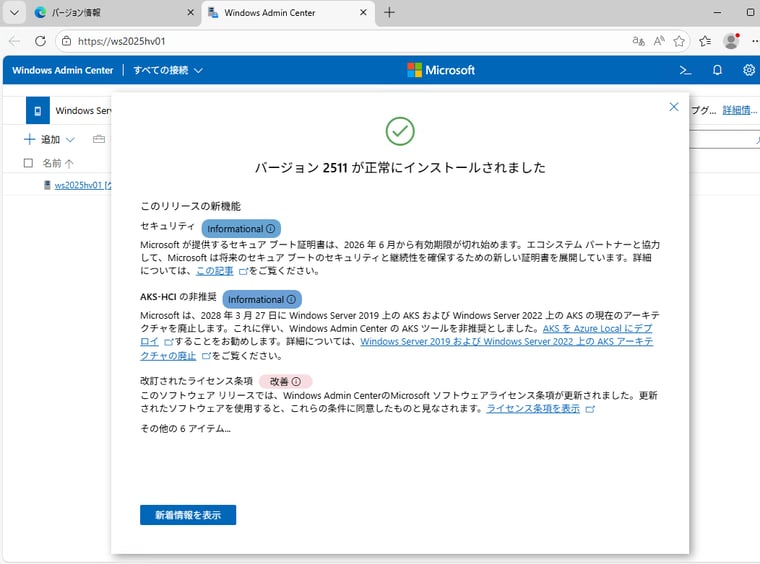Viewport: 760px width, 564px height.
Task: Click the toolbox icon beside 追加
Action: pyautogui.click(x=99, y=139)
